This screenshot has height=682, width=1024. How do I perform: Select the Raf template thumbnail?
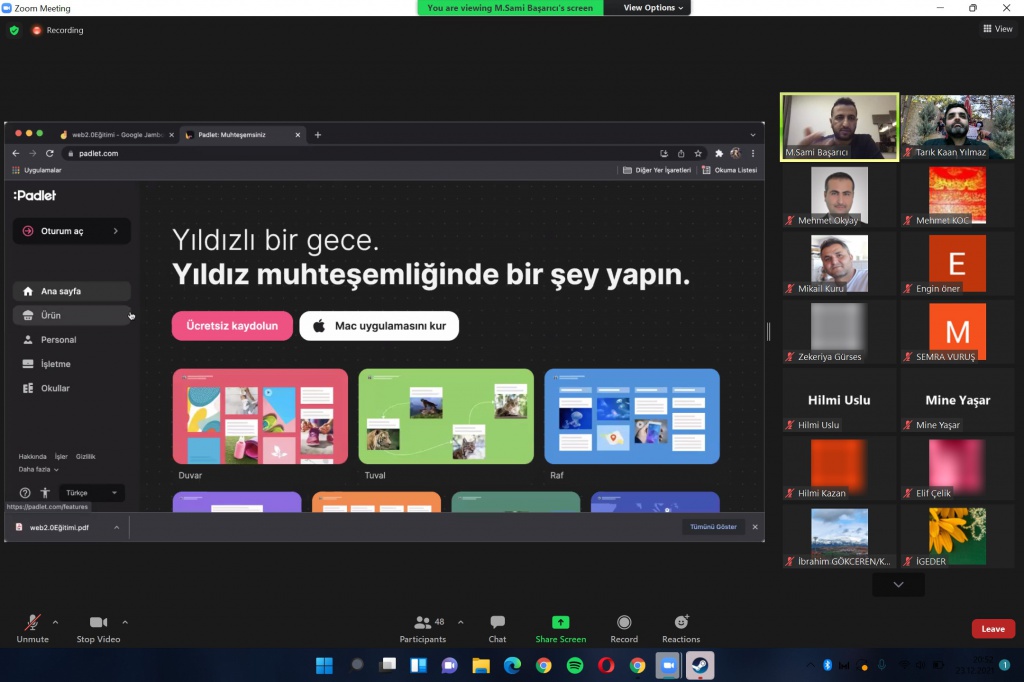pos(632,417)
